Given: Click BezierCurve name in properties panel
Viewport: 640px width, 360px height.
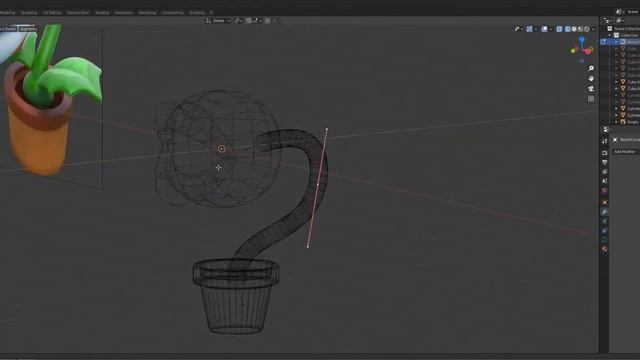Looking at the screenshot, I should [x=630, y=140].
